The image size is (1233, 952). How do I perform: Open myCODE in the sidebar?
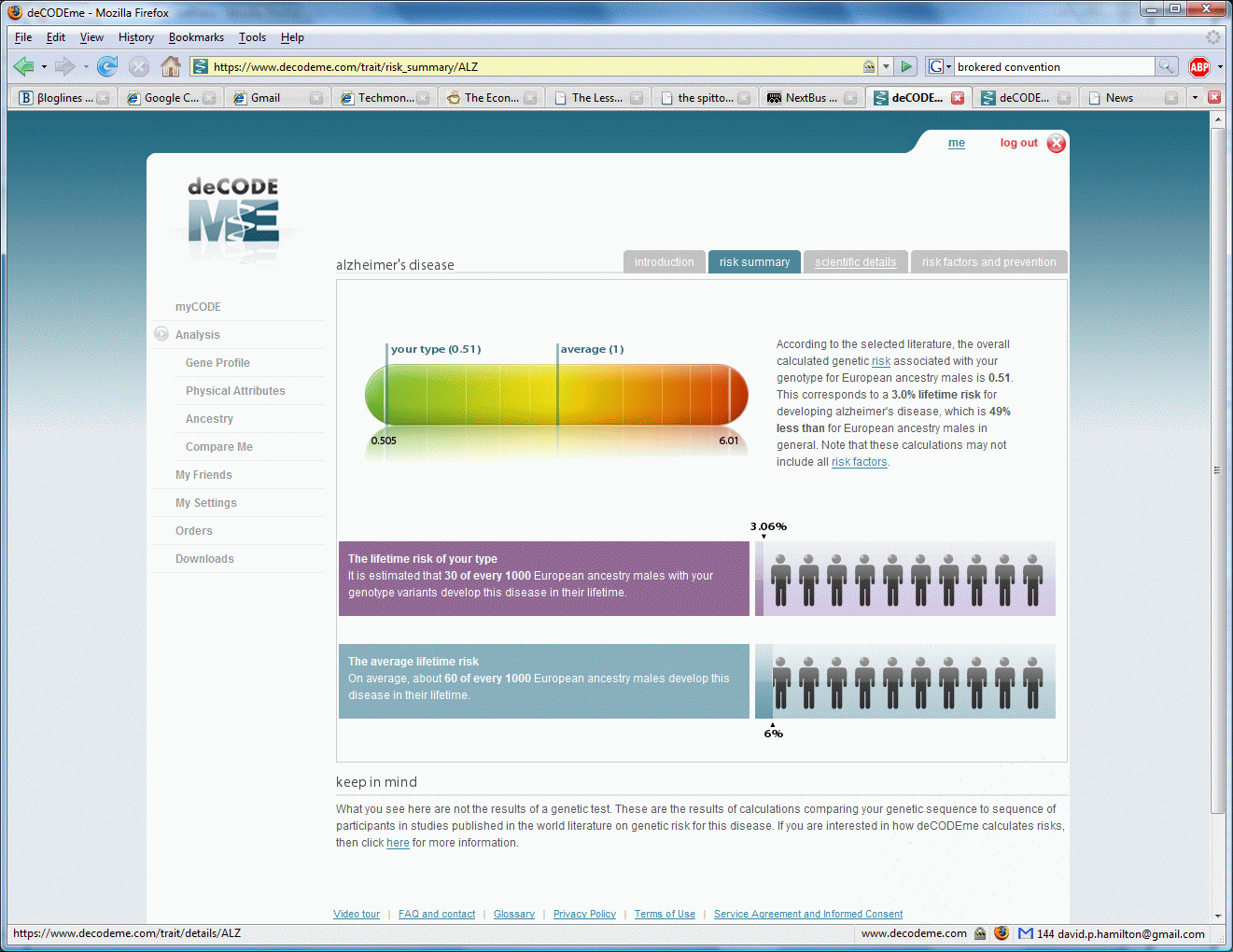pos(198,307)
